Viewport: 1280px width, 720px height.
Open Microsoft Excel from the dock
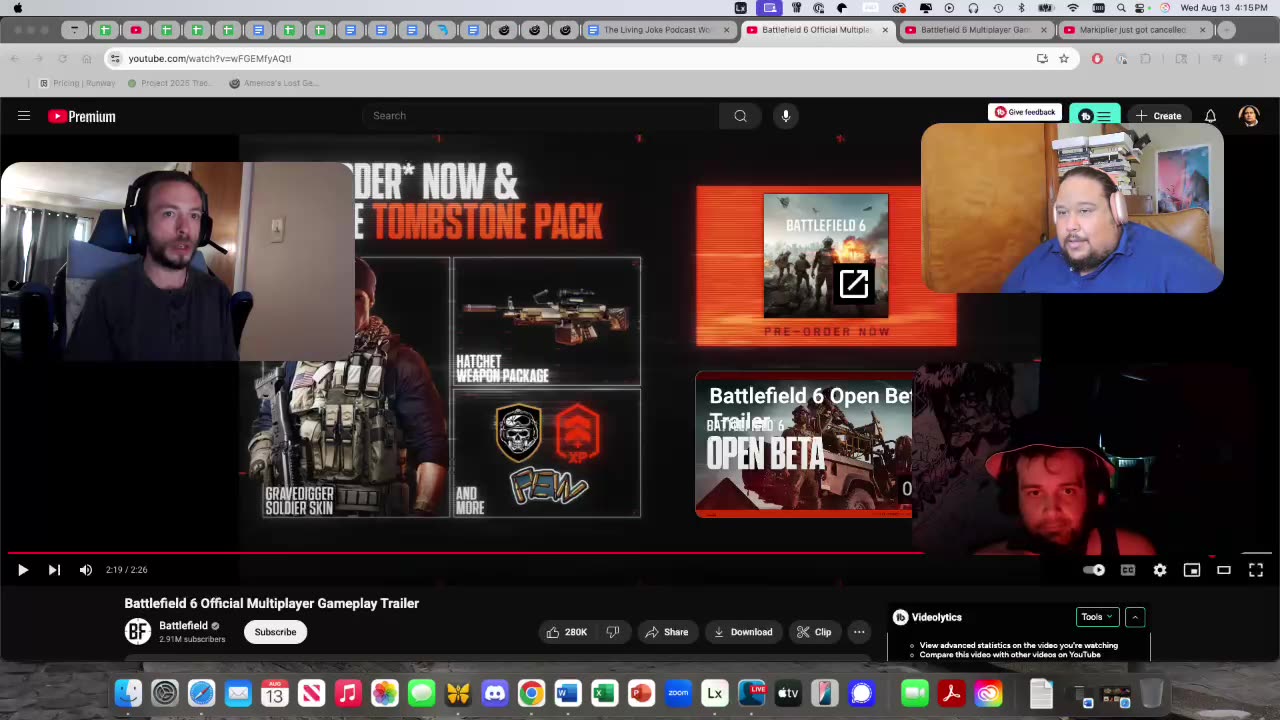point(605,693)
